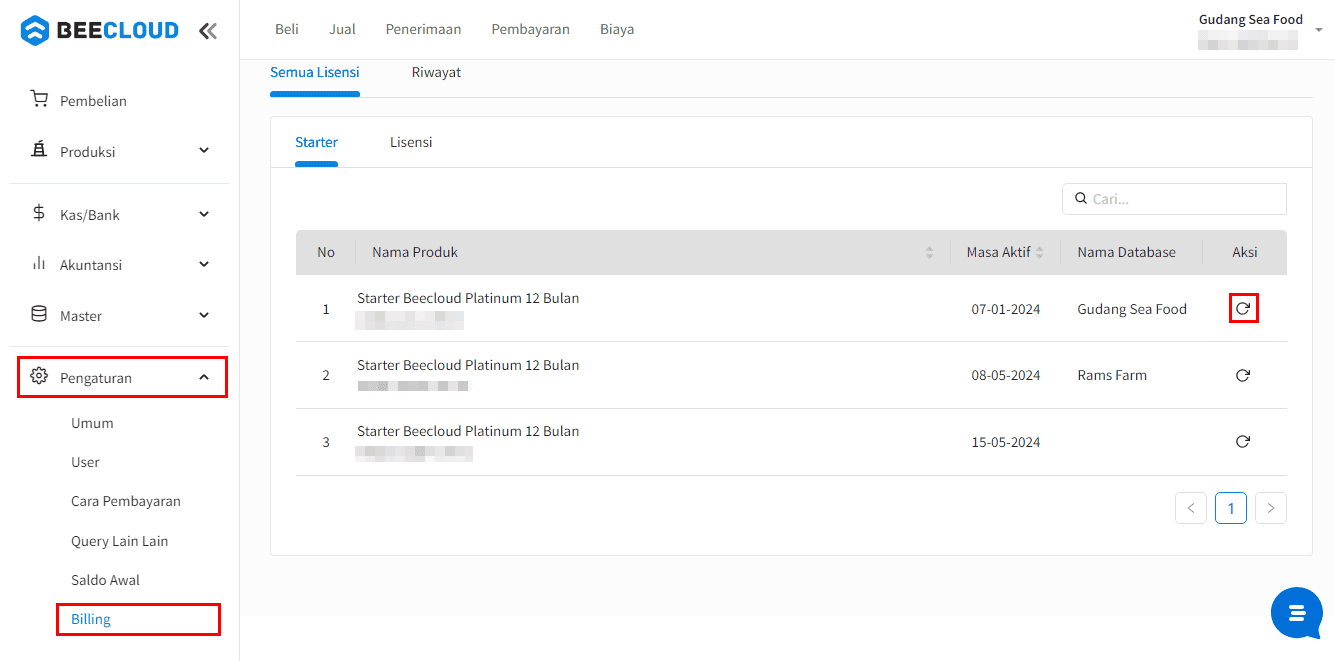
Task: Click the BEECLOUD logo
Action: (x=100, y=31)
